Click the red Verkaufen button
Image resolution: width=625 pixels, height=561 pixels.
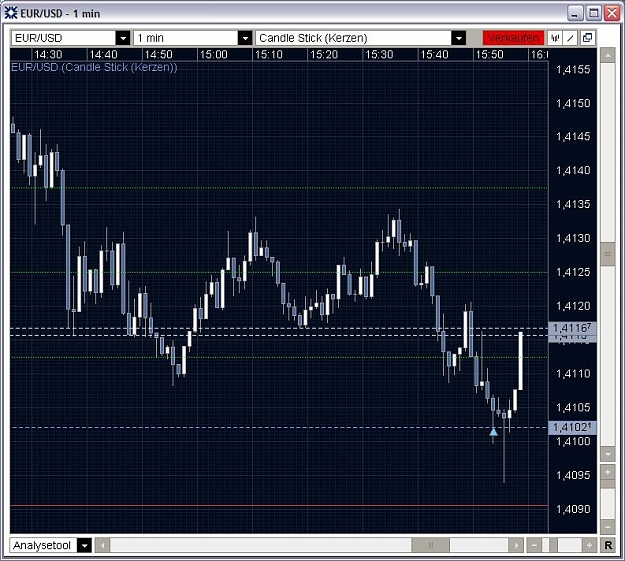513,38
